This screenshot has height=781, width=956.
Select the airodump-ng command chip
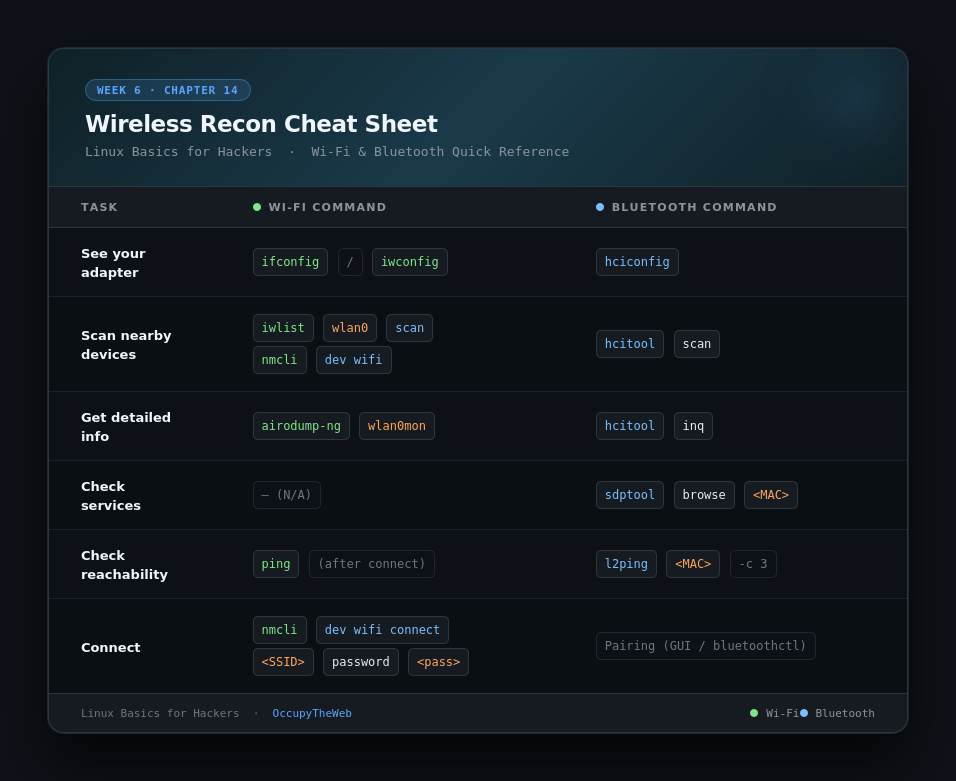tap(301, 426)
